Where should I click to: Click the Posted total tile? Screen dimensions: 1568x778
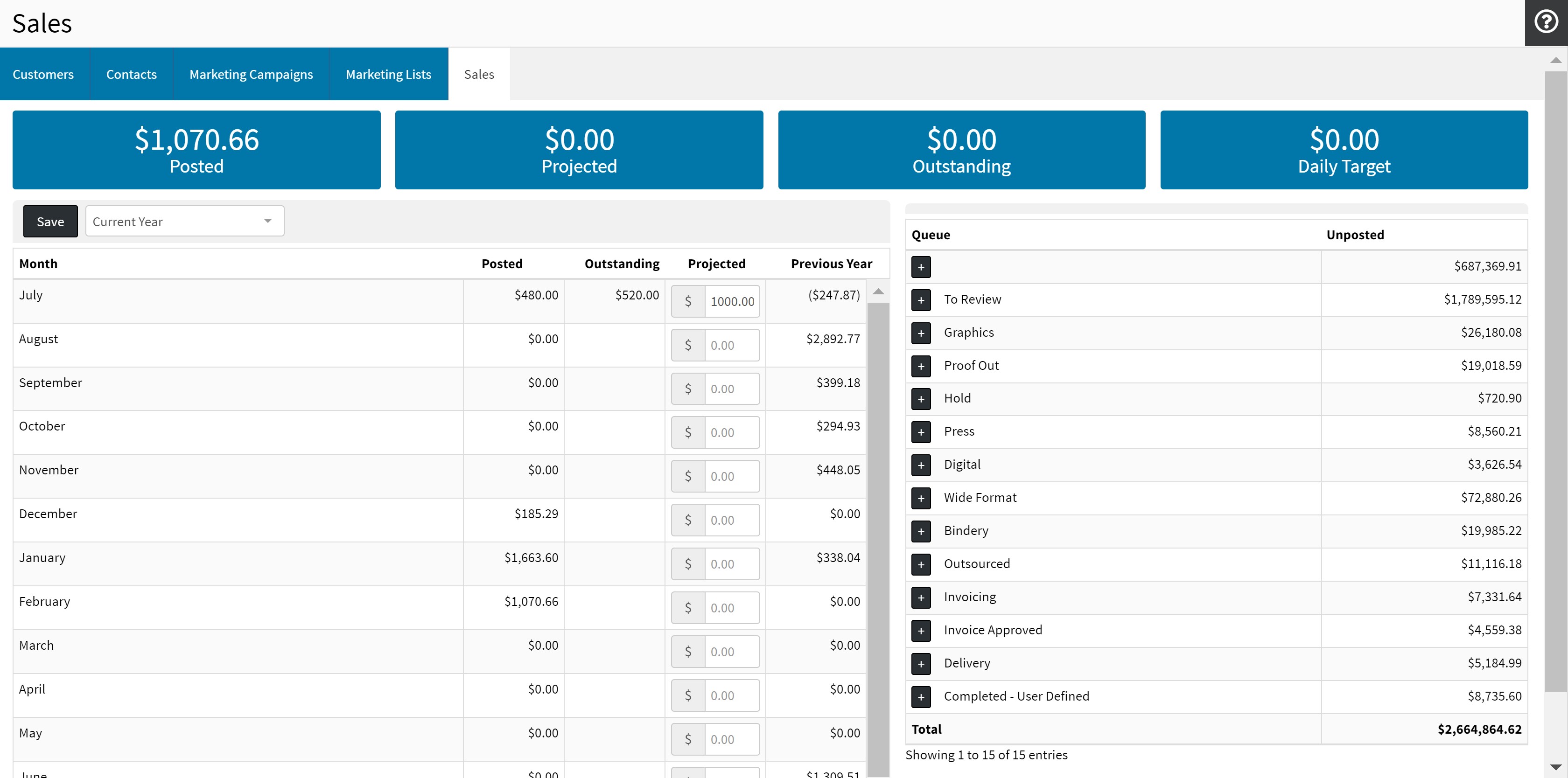196,150
